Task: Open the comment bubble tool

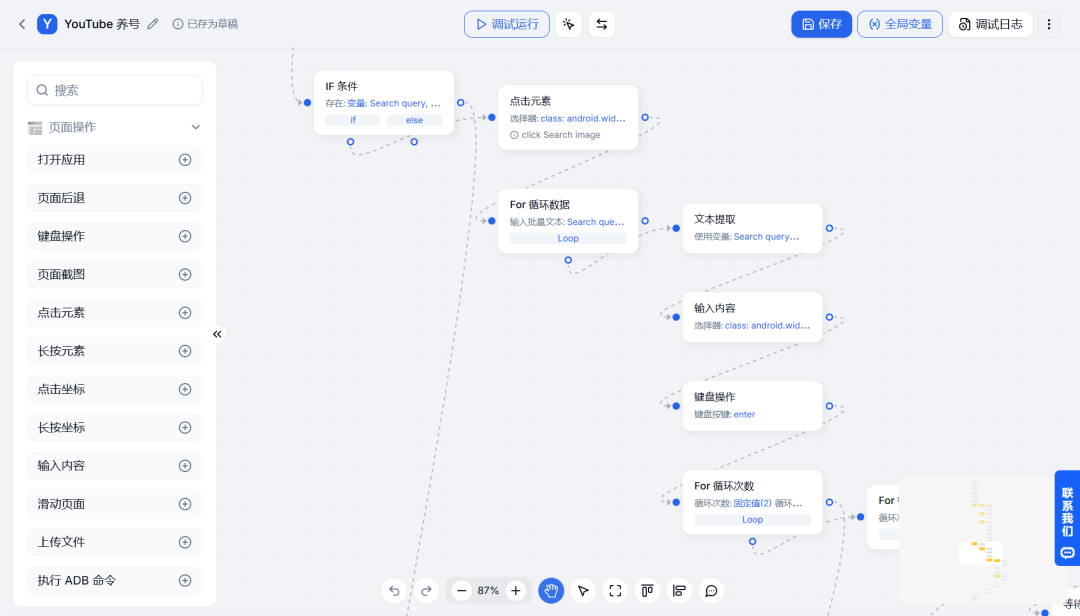Action: (x=712, y=591)
